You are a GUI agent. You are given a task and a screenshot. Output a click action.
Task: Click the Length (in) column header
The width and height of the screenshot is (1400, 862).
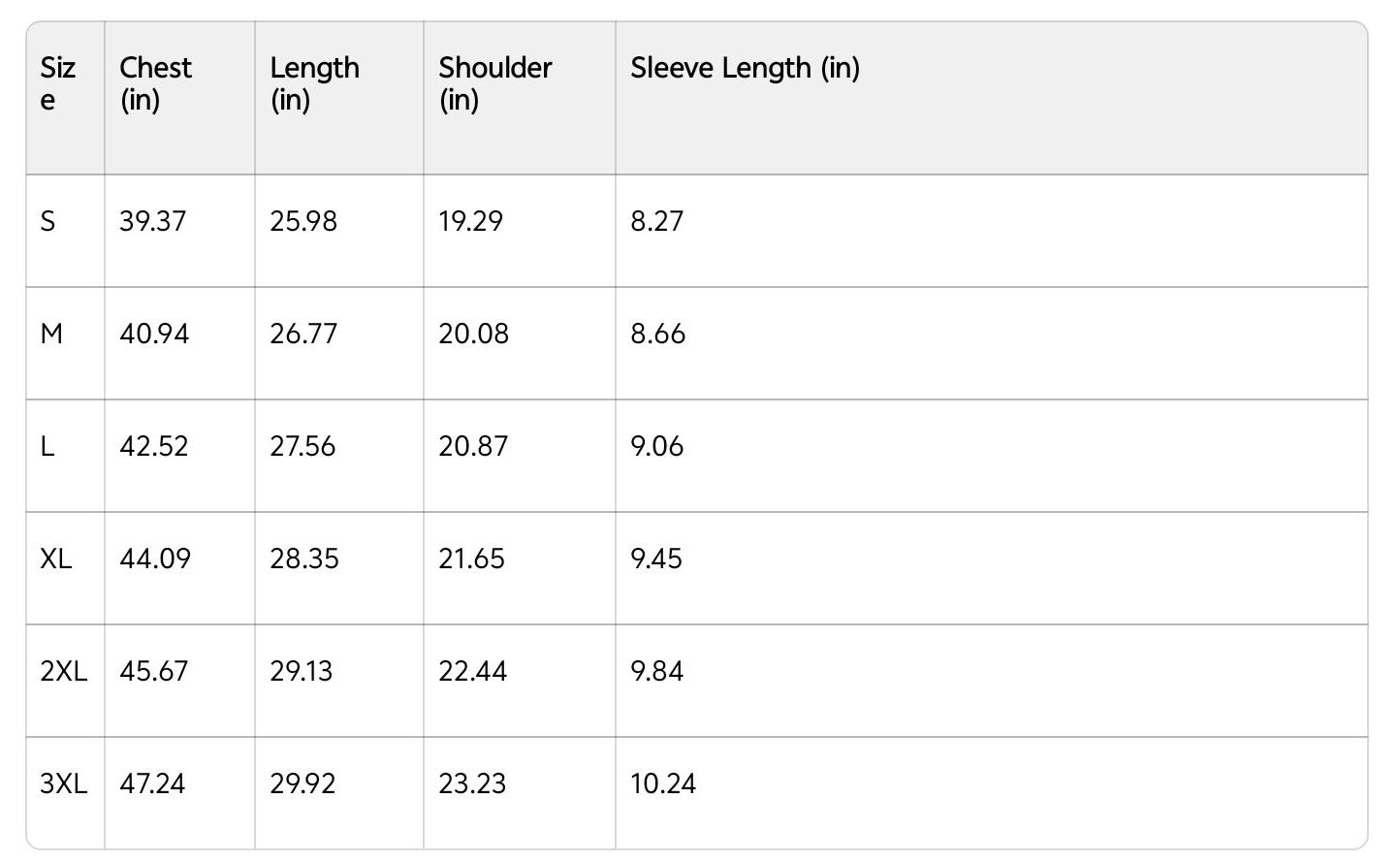[314, 83]
